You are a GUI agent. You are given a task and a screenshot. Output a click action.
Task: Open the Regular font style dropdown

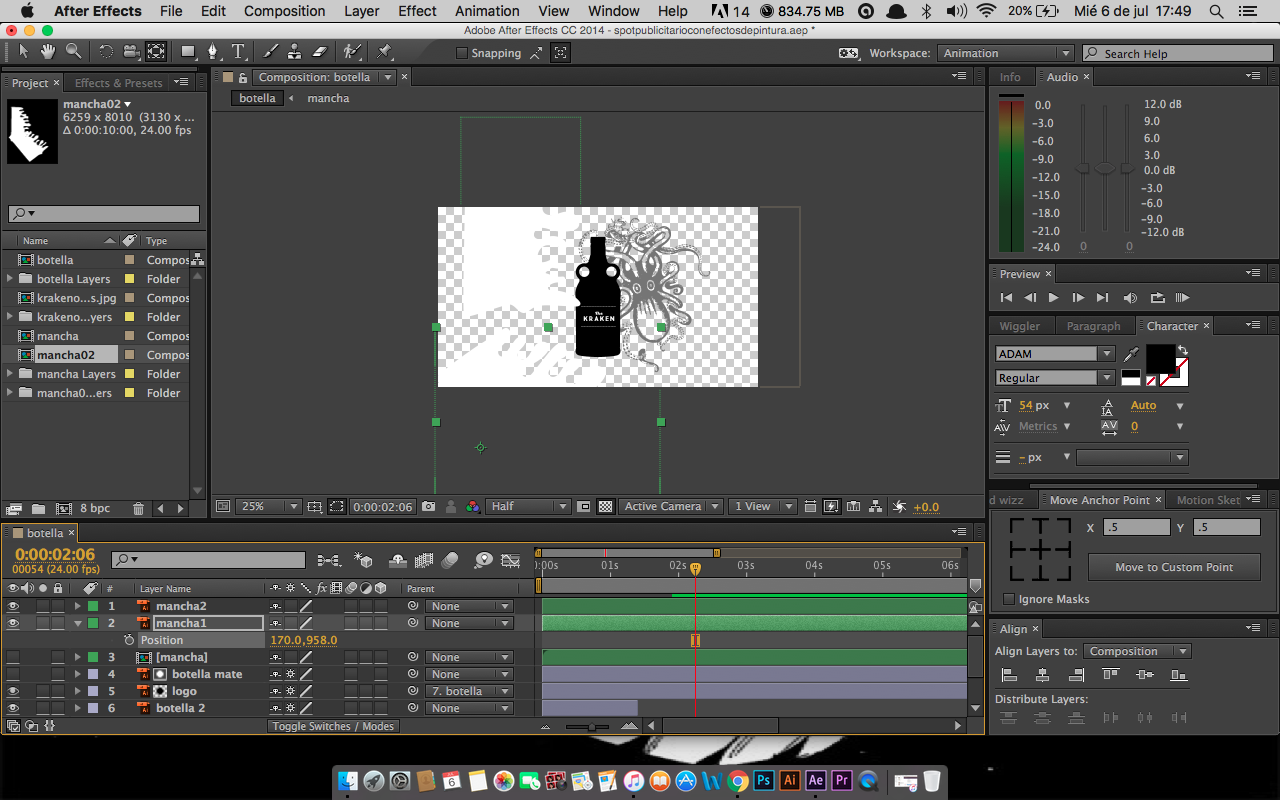pos(1055,378)
